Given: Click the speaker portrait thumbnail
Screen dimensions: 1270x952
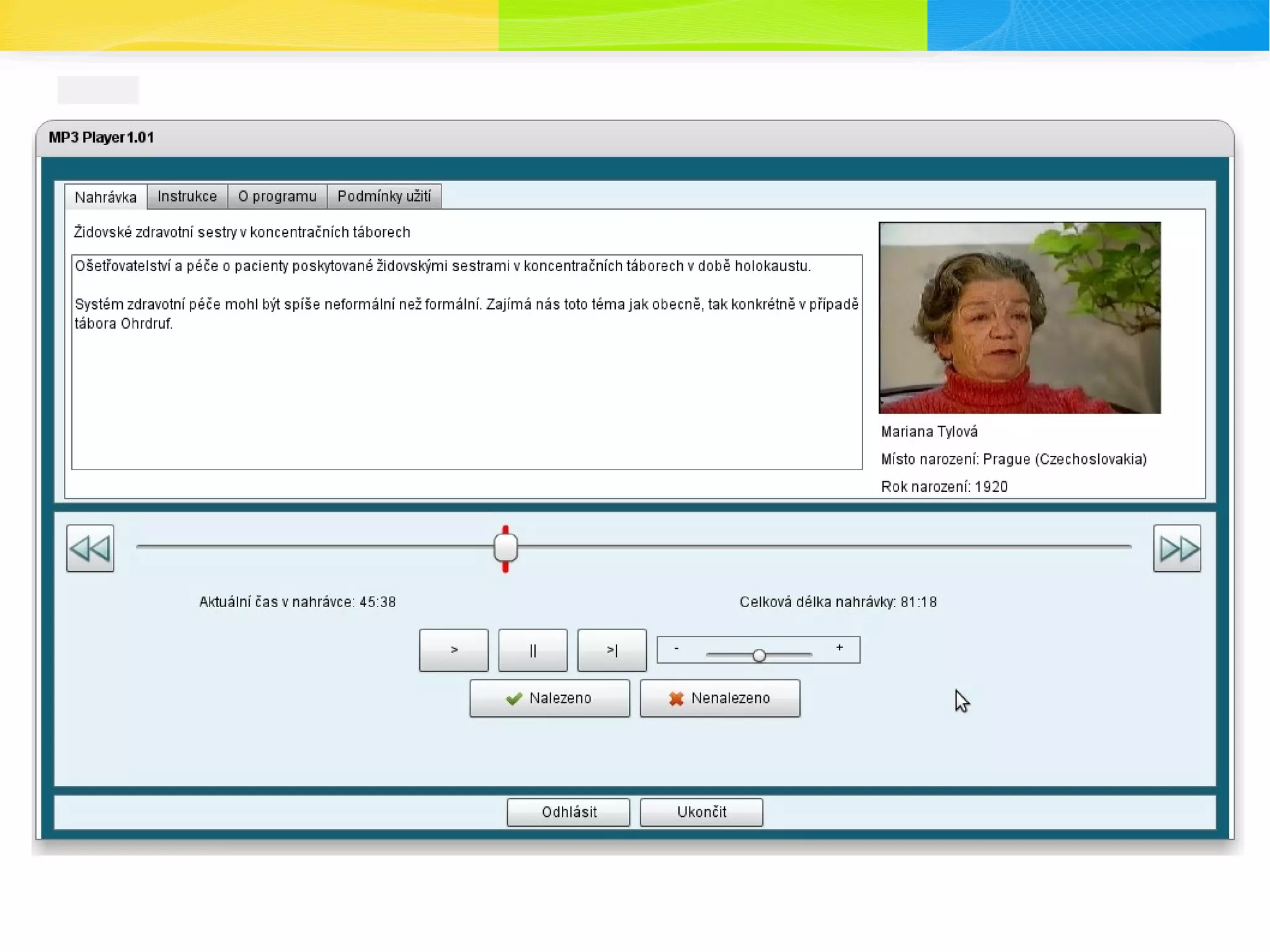Looking at the screenshot, I should [1019, 318].
